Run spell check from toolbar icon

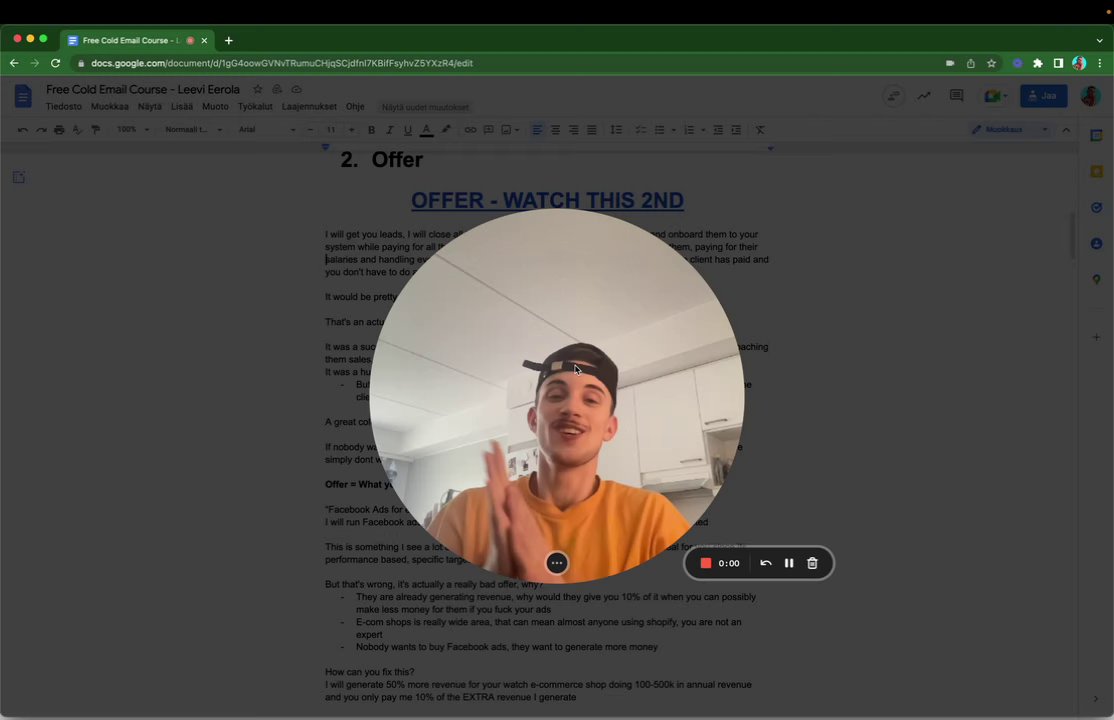tap(77, 130)
